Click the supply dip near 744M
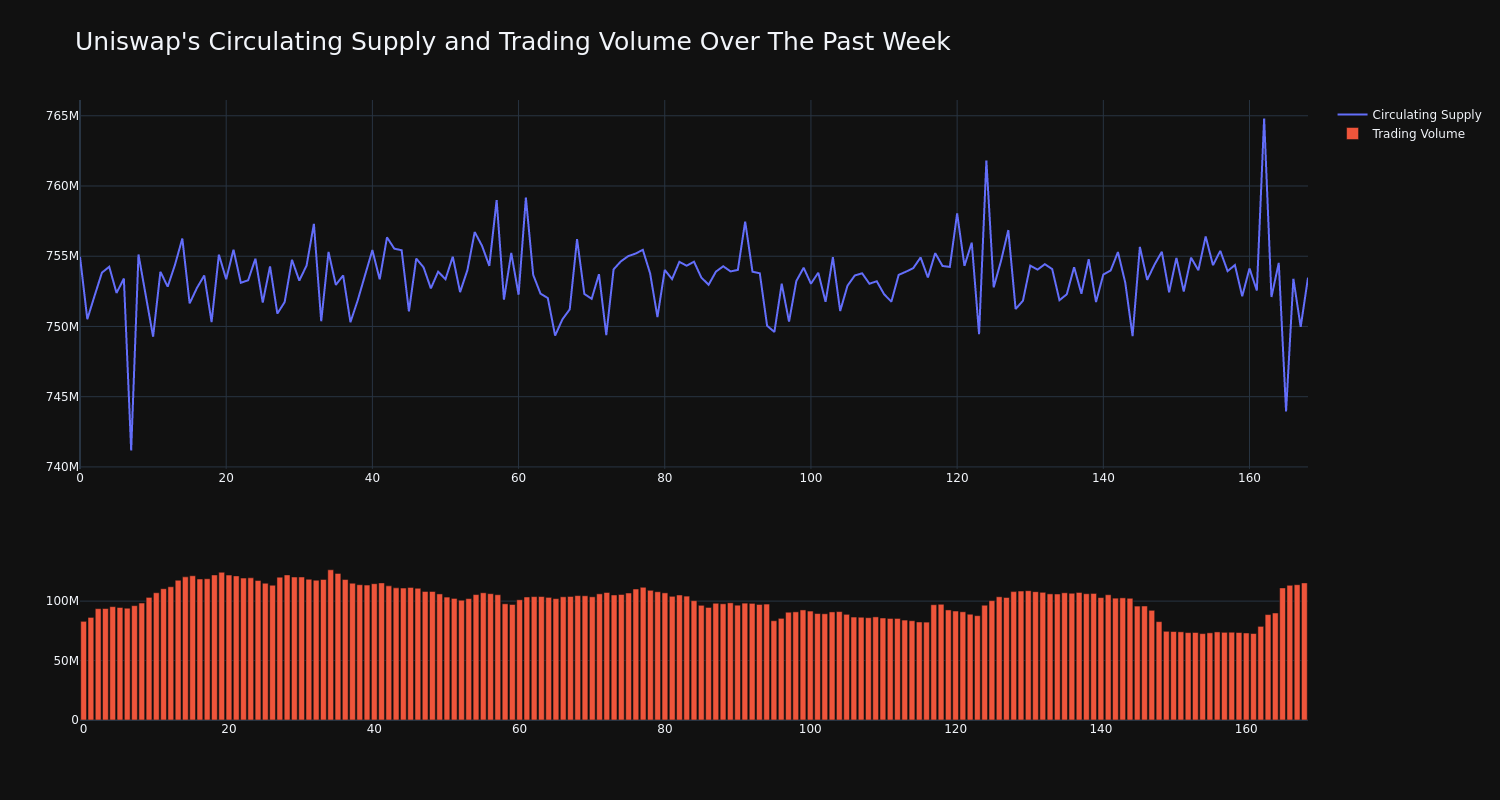1500x800 pixels. [1286, 410]
